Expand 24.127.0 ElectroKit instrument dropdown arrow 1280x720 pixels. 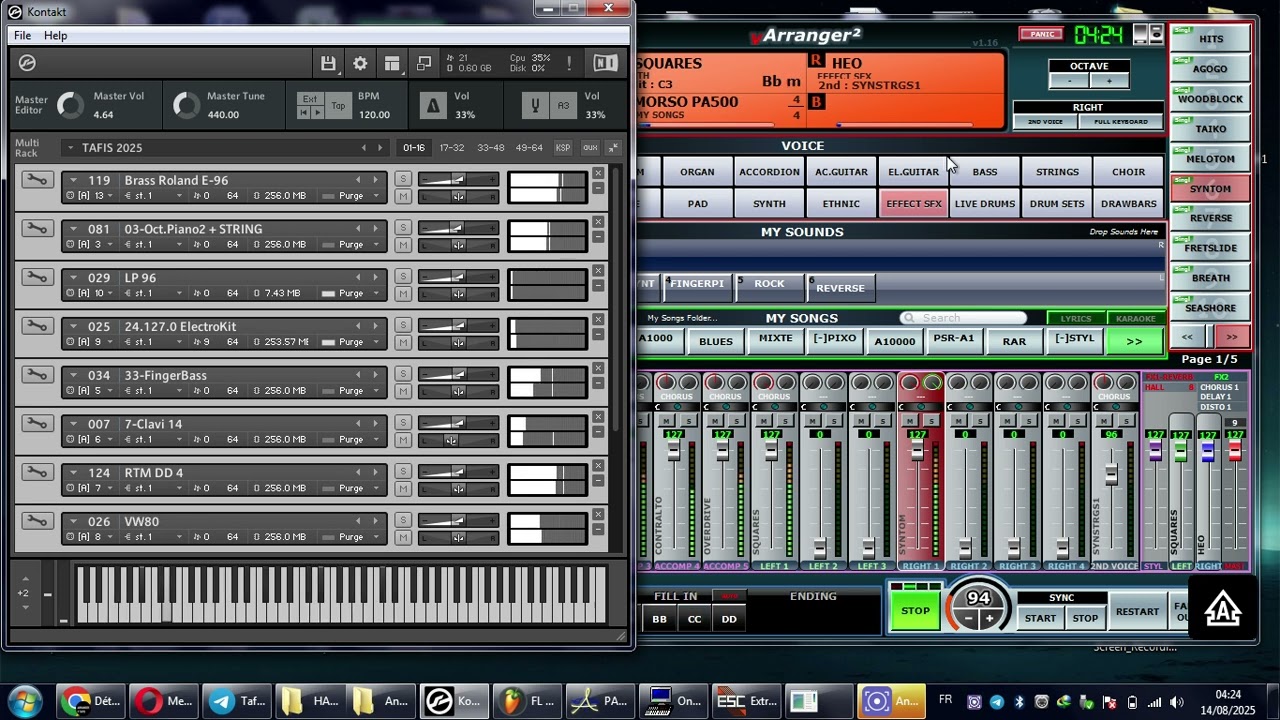[72, 326]
